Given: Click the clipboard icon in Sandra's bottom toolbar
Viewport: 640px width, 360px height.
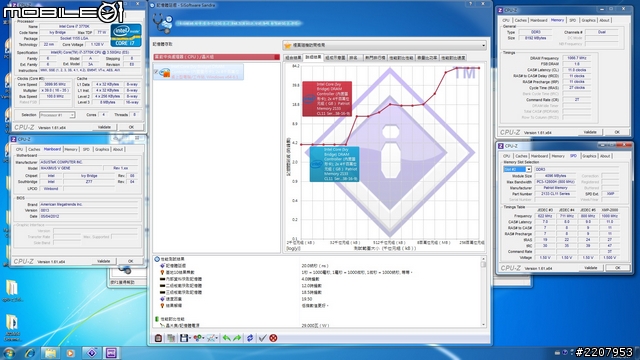Looking at the screenshot, I should (158, 338).
